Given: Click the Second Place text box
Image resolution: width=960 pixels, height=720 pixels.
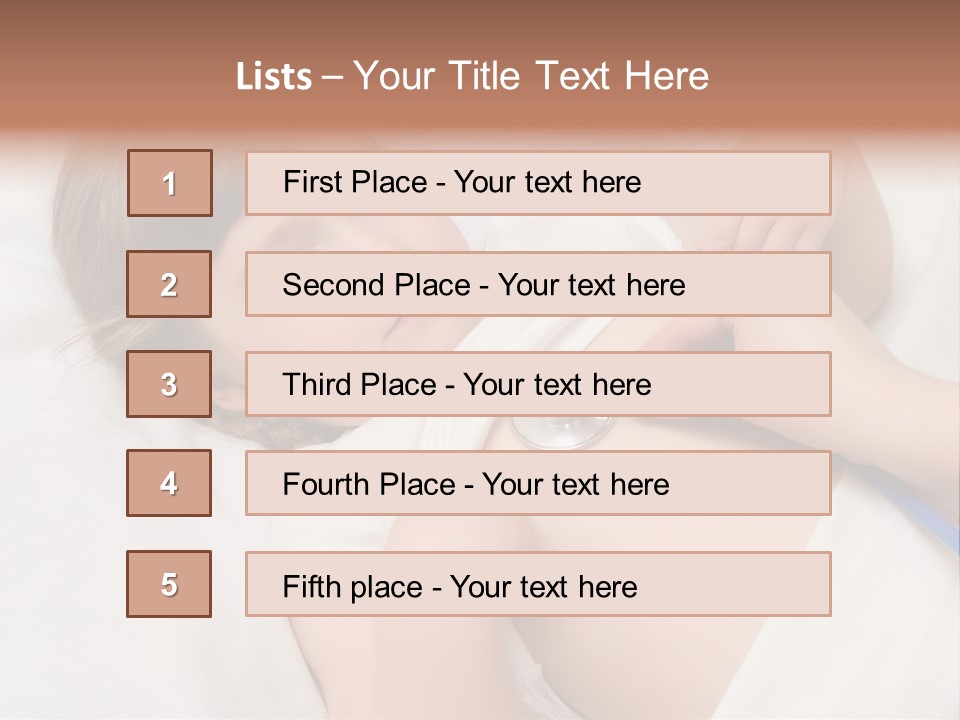Looking at the screenshot, I should click(x=538, y=284).
